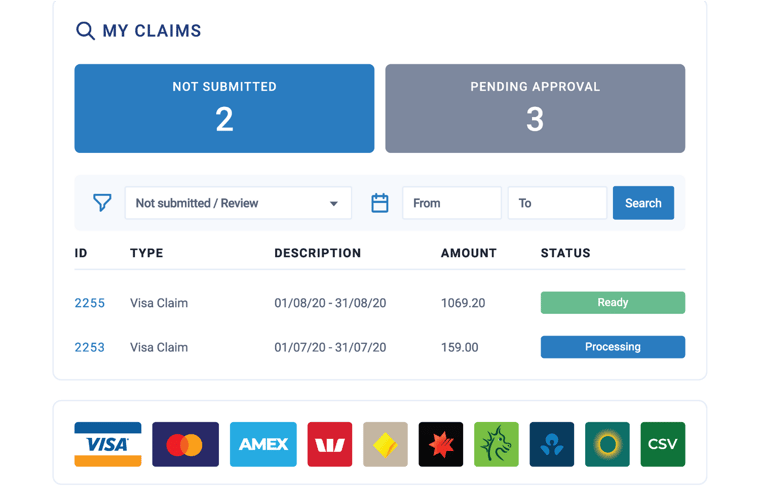Click the calendar icon by date fields
The height and width of the screenshot is (488, 760).
coord(380,203)
